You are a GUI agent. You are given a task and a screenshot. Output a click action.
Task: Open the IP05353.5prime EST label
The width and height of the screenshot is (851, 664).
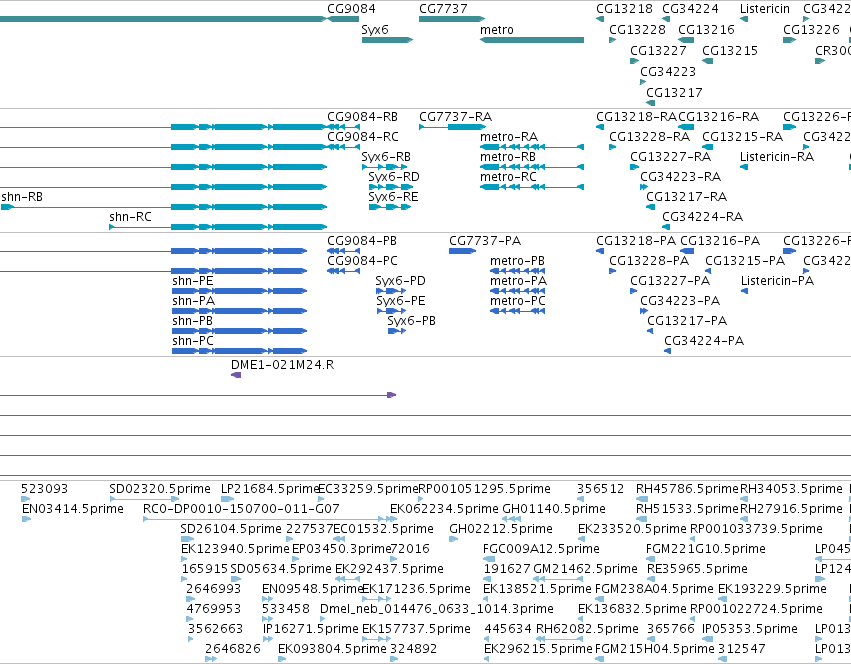point(750,629)
